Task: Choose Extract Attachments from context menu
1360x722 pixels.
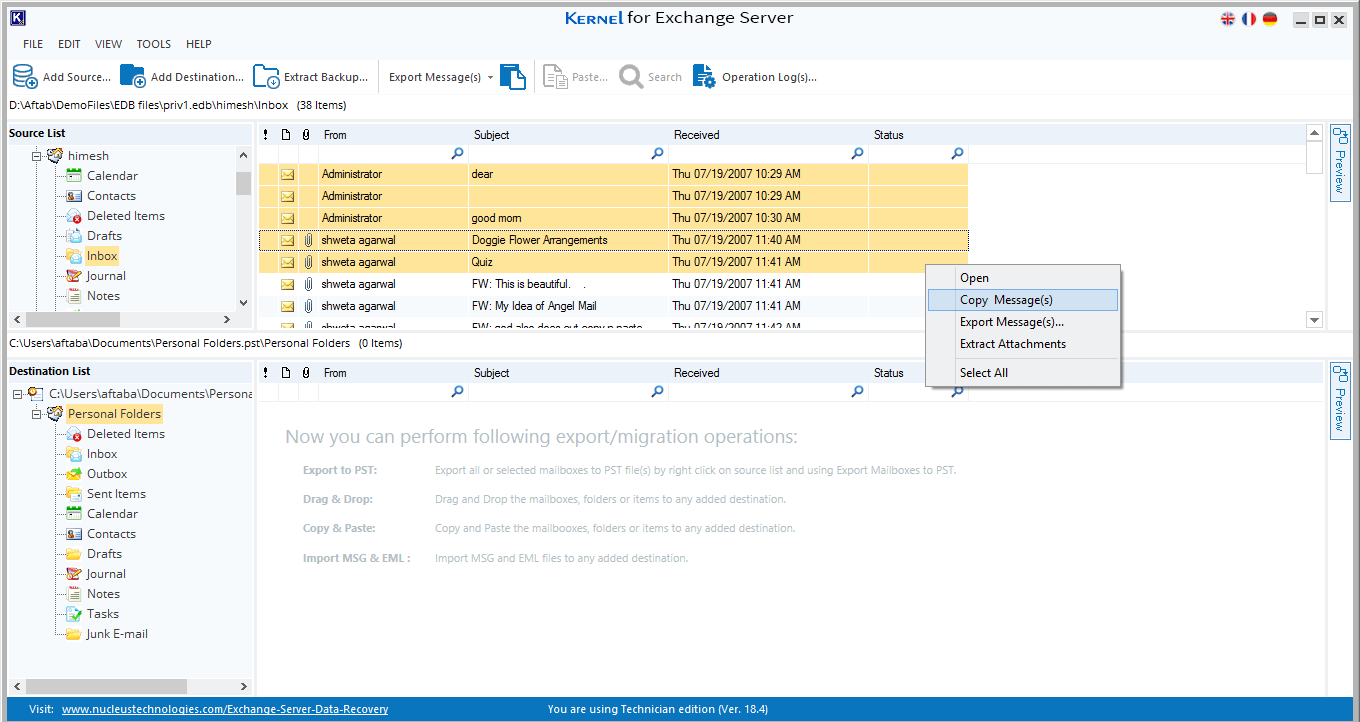Action: coord(1022,344)
